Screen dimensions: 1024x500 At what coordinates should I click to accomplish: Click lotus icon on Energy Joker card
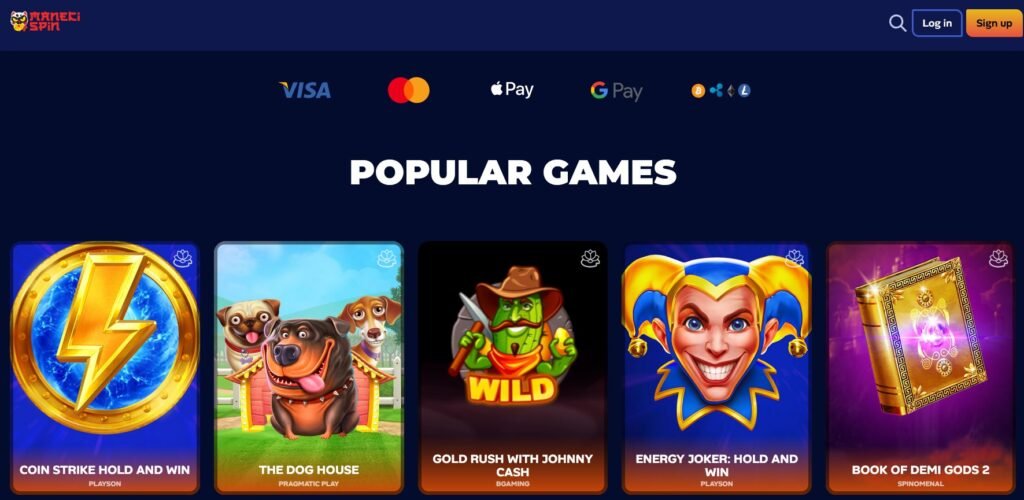pos(795,258)
